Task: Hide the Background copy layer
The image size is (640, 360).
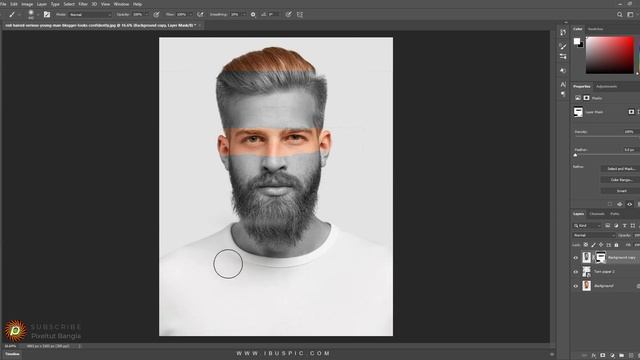Action: click(576, 258)
